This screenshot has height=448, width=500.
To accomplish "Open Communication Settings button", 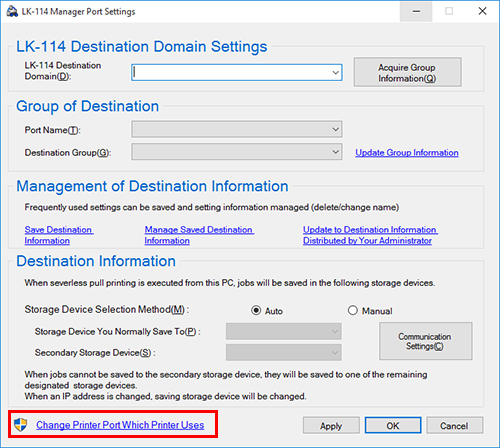I will pos(426,341).
